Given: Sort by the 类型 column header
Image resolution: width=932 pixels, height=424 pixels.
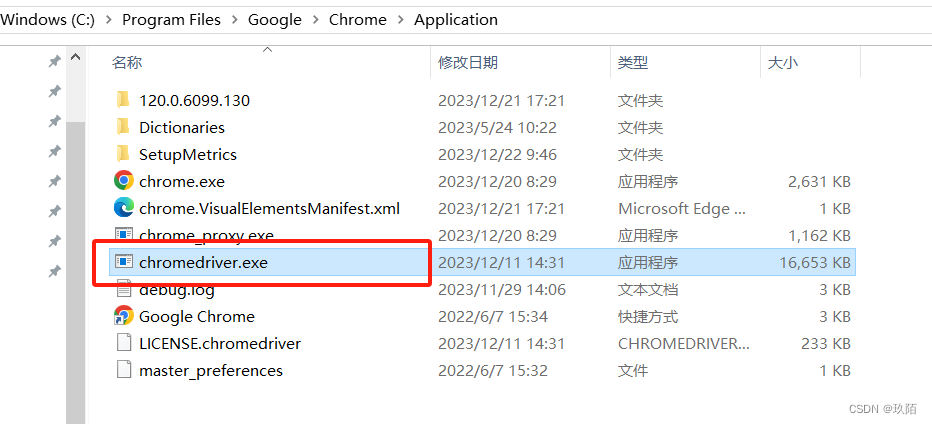Looking at the screenshot, I should (x=632, y=62).
